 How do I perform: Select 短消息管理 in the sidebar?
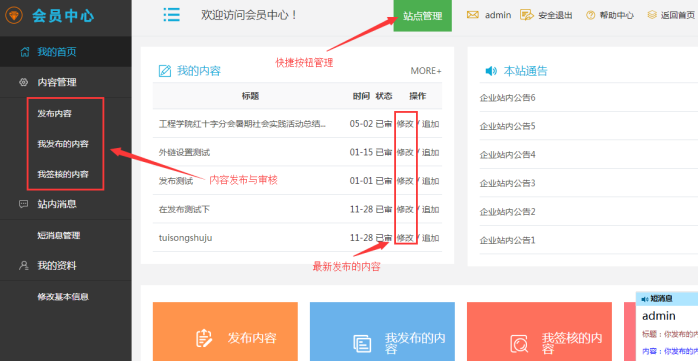pos(59,235)
